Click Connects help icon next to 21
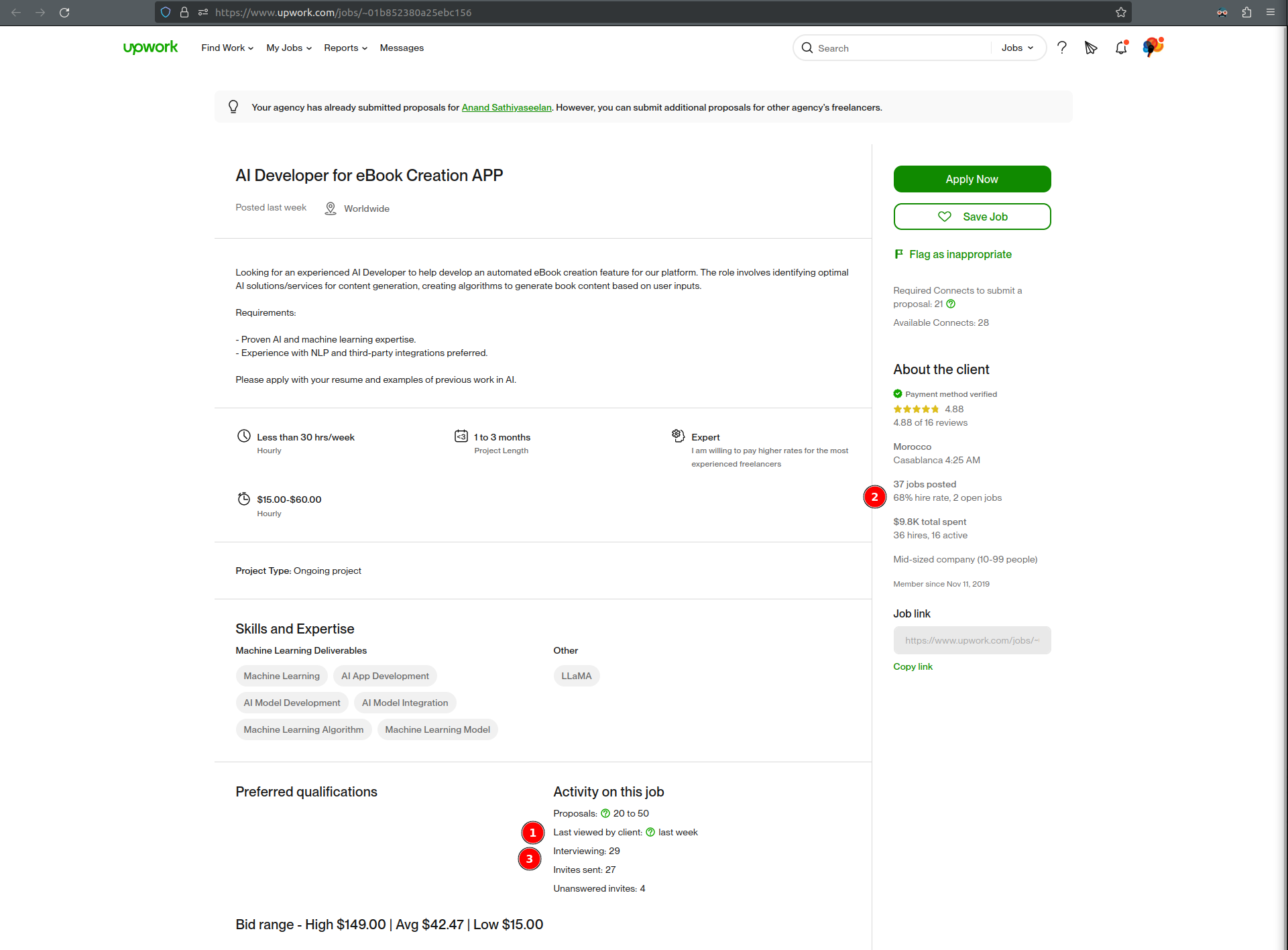1288x950 pixels. pos(951,304)
